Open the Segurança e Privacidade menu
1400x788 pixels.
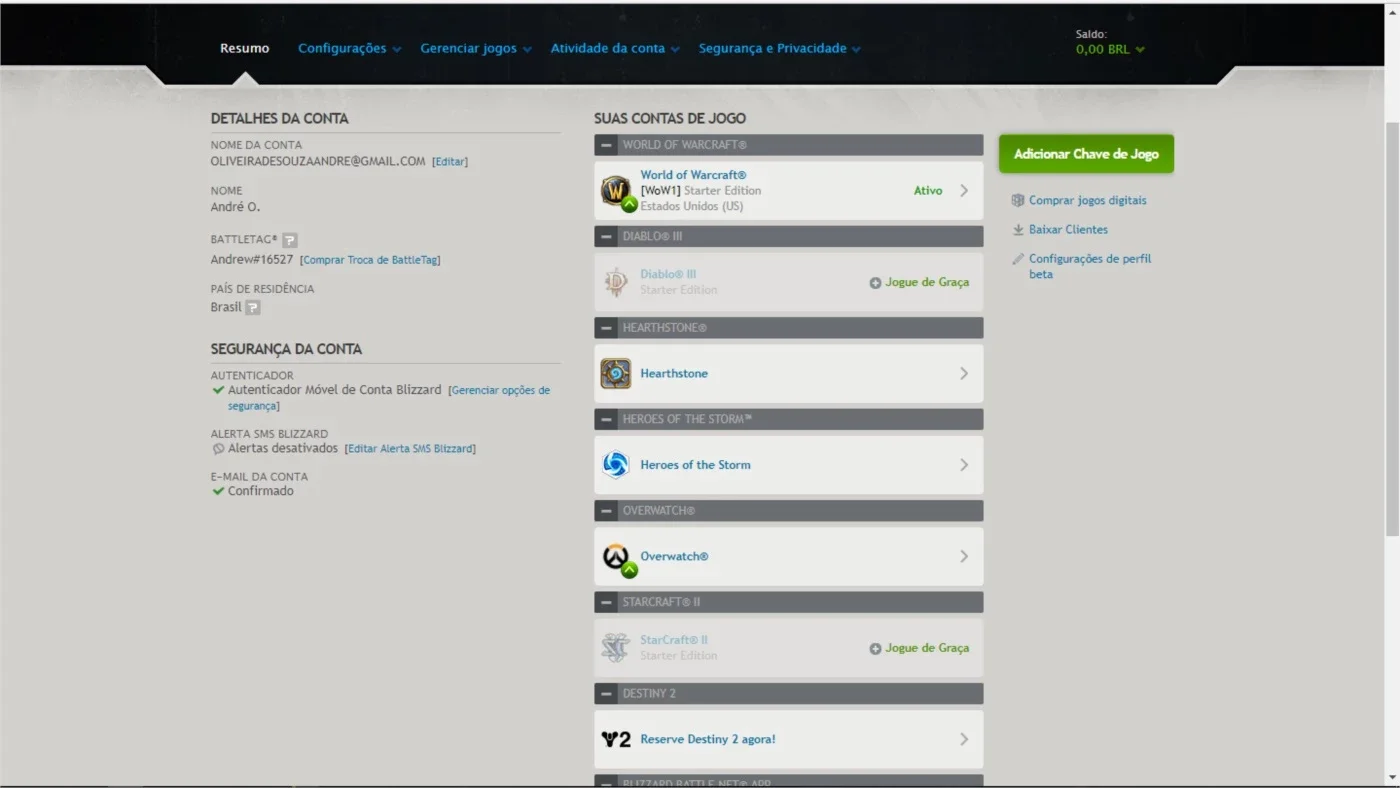(x=780, y=48)
